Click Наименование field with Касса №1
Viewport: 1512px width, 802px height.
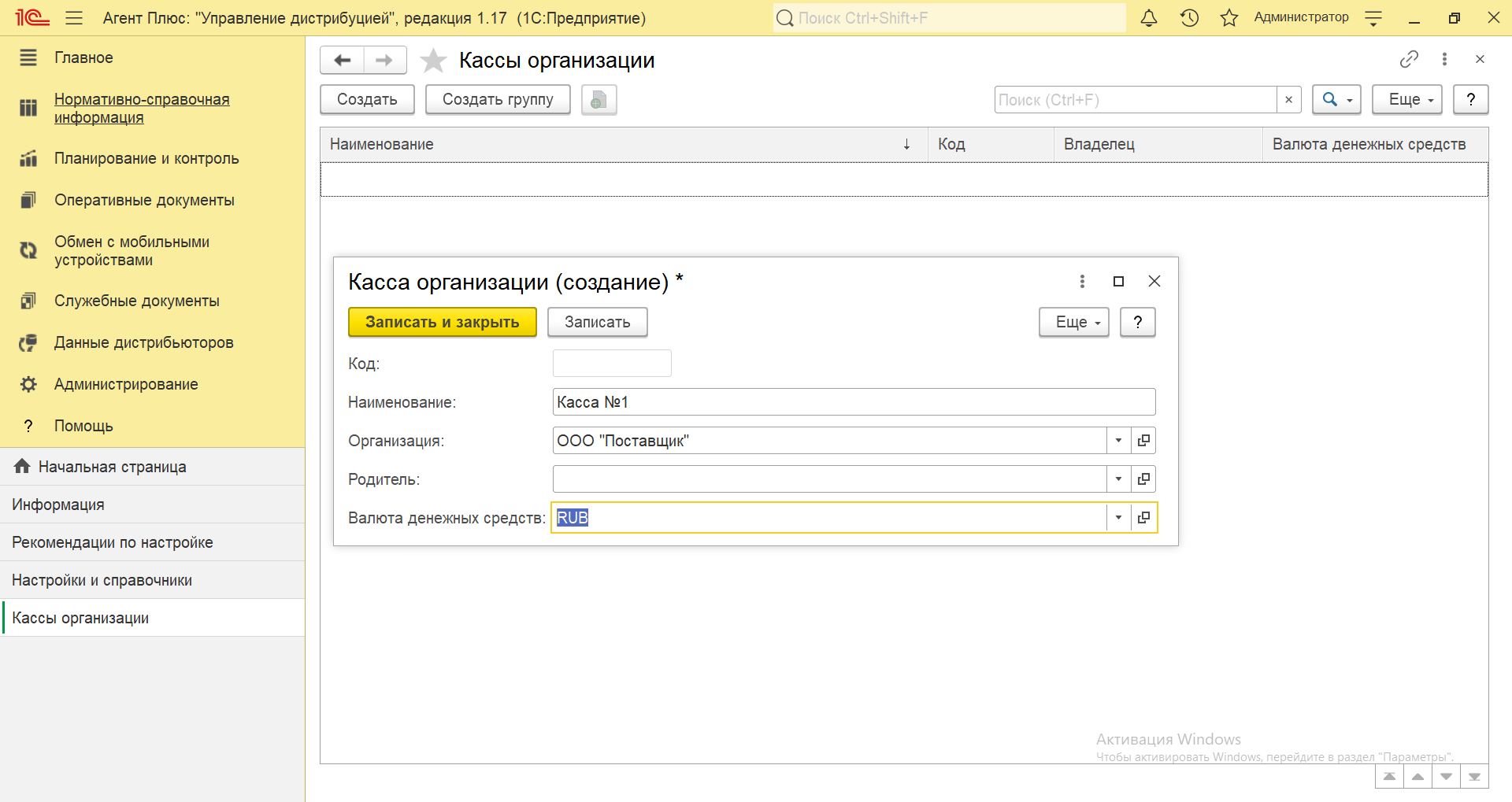point(854,402)
